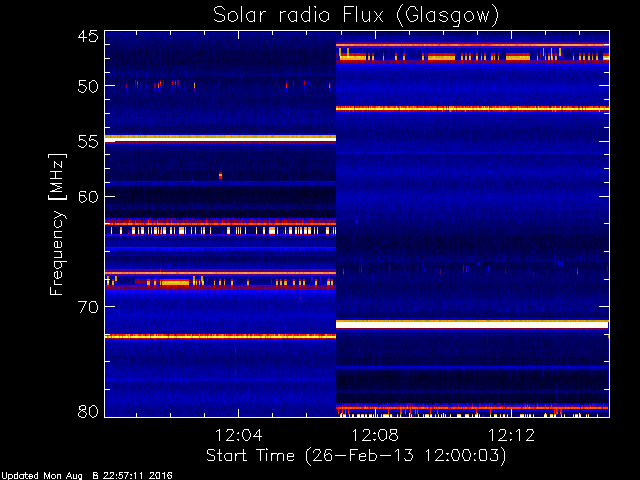
Task: Click the isolated red spot near 58 MHz
Action: pos(220,176)
